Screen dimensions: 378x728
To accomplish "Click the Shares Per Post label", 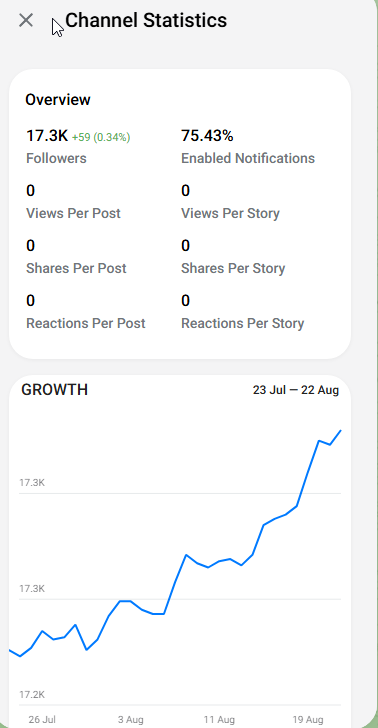I will tap(76, 268).
